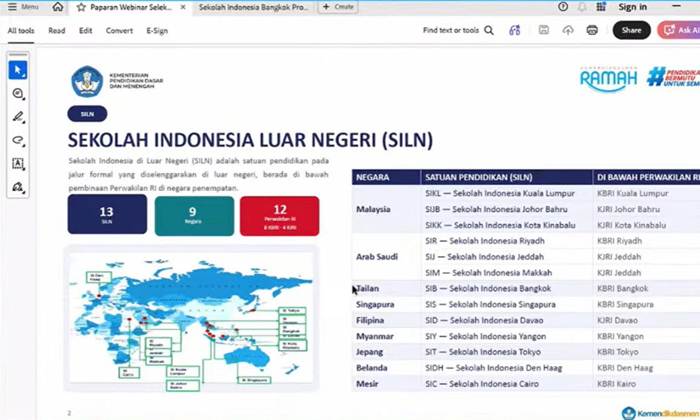
Task: Click 'KBRI Kairo' cell
Action: 617,383
